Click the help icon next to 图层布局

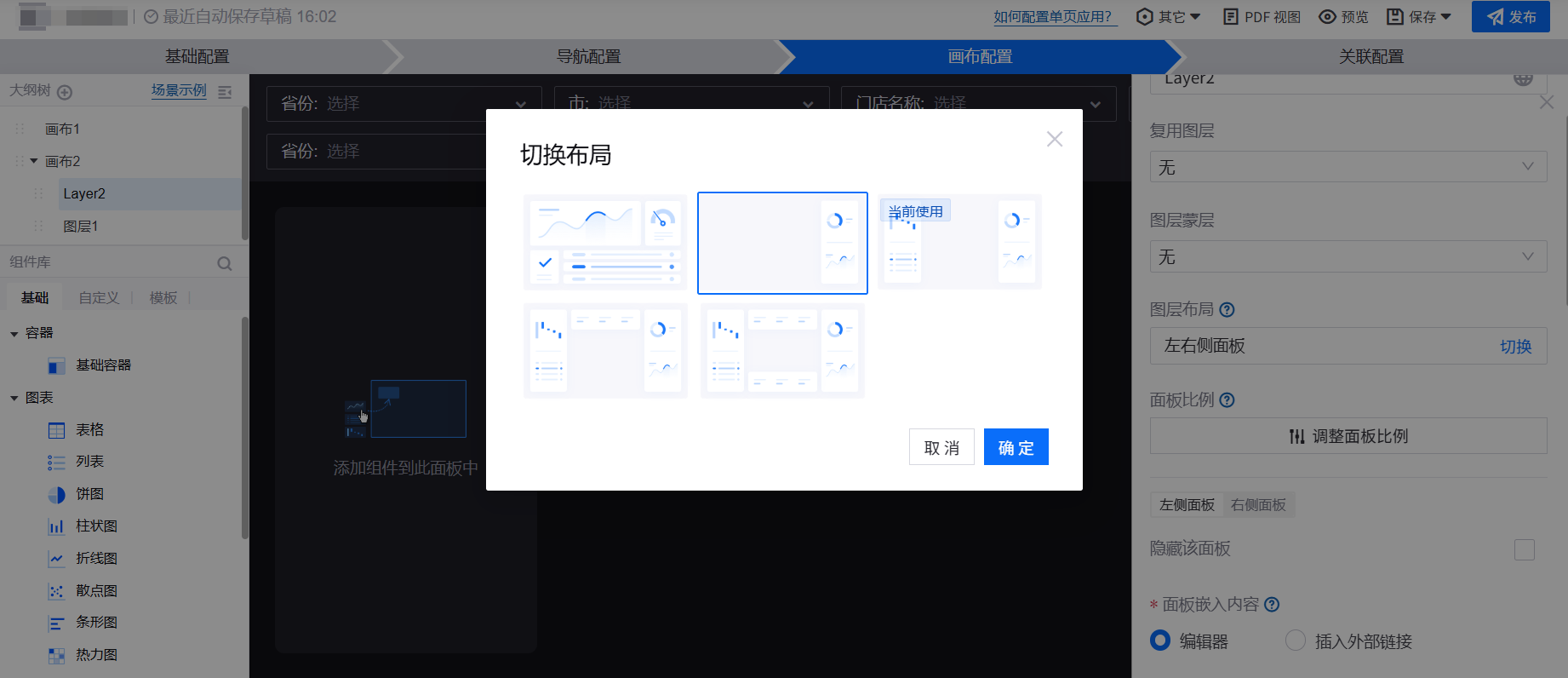[1227, 310]
